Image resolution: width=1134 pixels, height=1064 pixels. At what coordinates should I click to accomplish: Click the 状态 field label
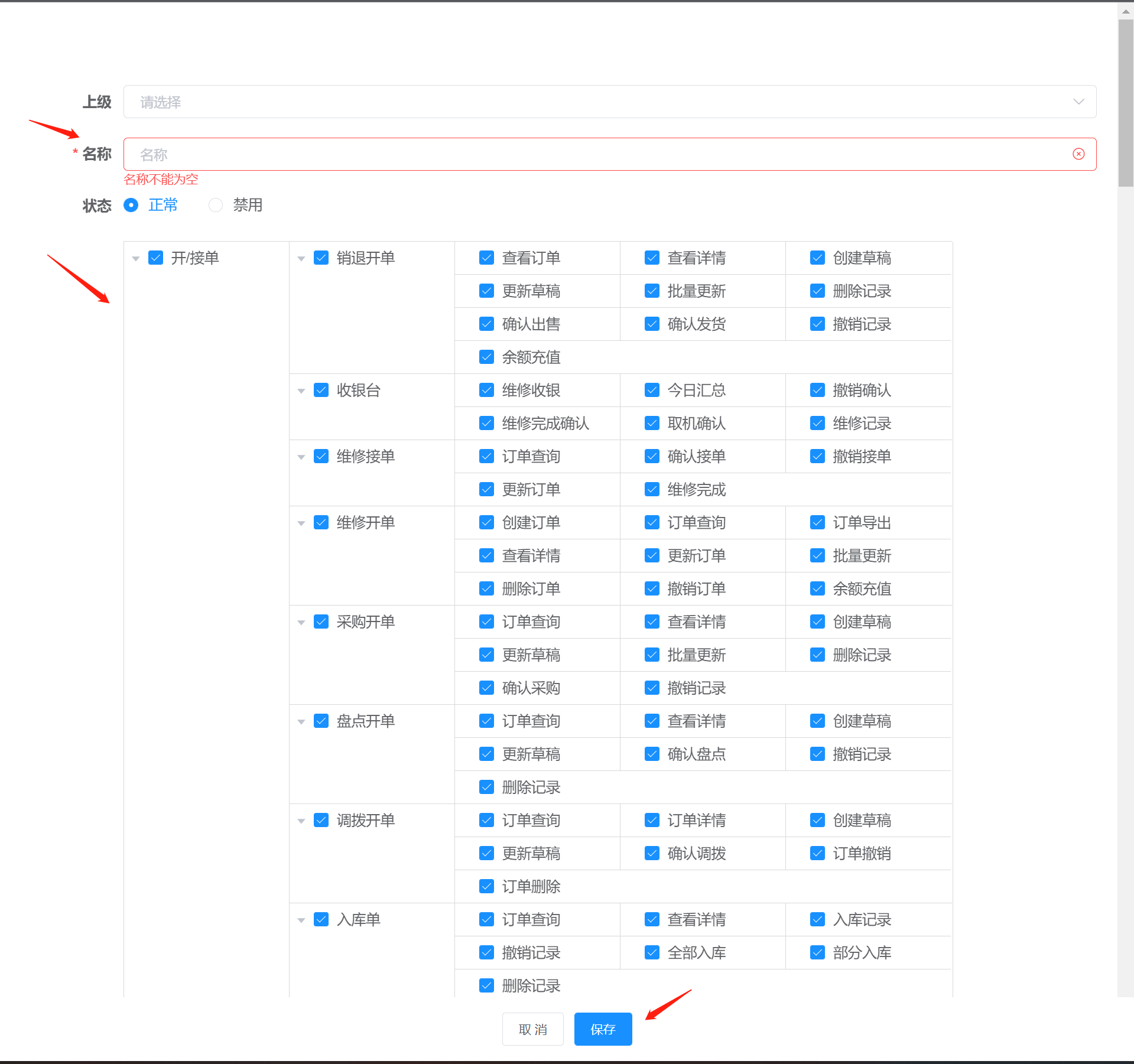point(97,206)
